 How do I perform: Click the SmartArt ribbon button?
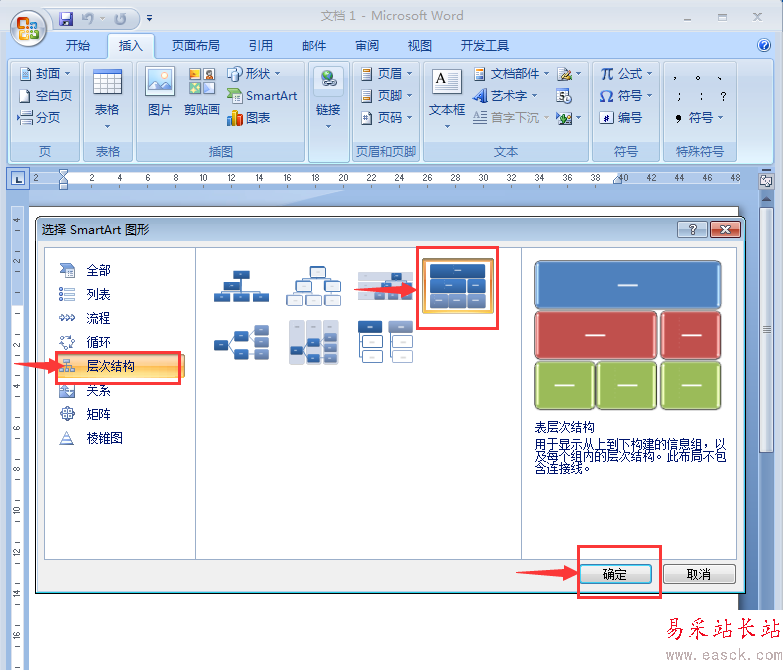click(263, 95)
